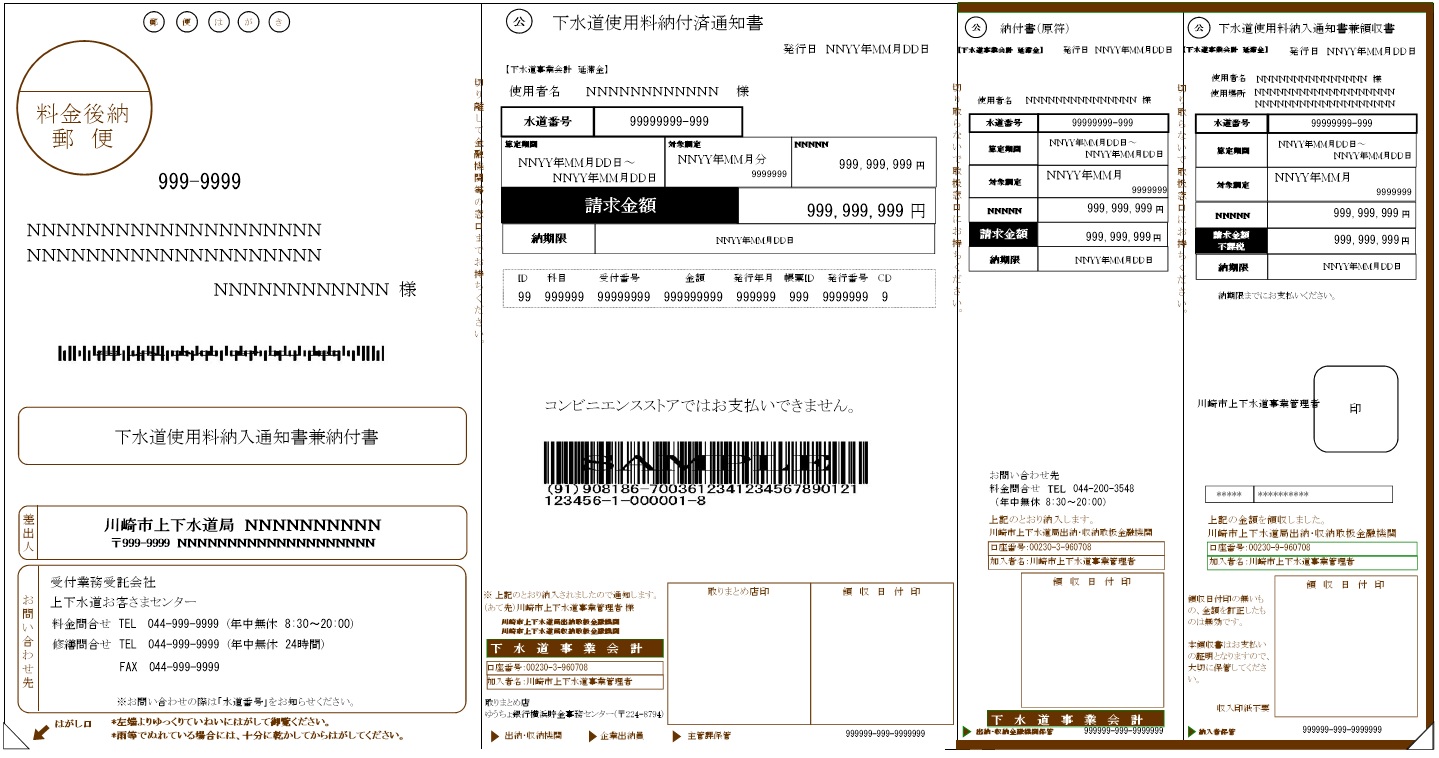Screen dimensions: 1439x758
Task: Click the addressee NNNNNNNNNNNN 様 on the postcard
Action: [314, 290]
